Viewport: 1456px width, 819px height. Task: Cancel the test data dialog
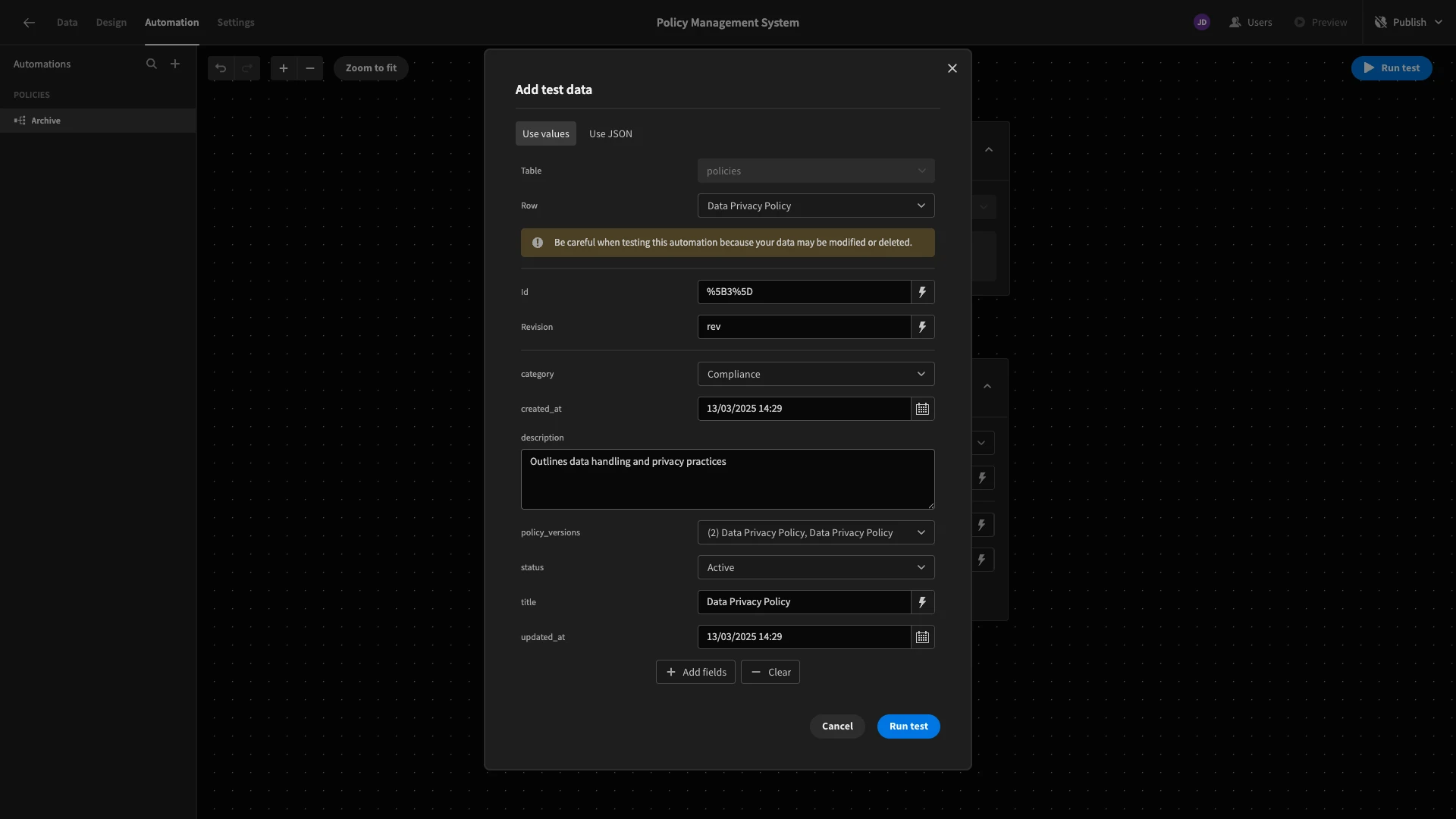point(837,726)
